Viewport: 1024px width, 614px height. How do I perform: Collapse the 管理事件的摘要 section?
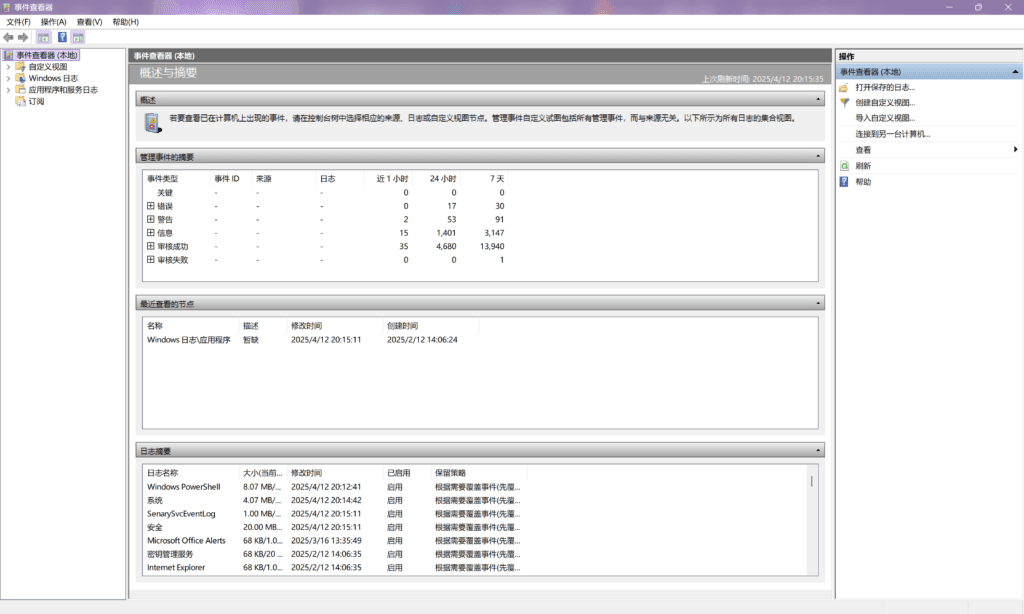click(x=819, y=157)
